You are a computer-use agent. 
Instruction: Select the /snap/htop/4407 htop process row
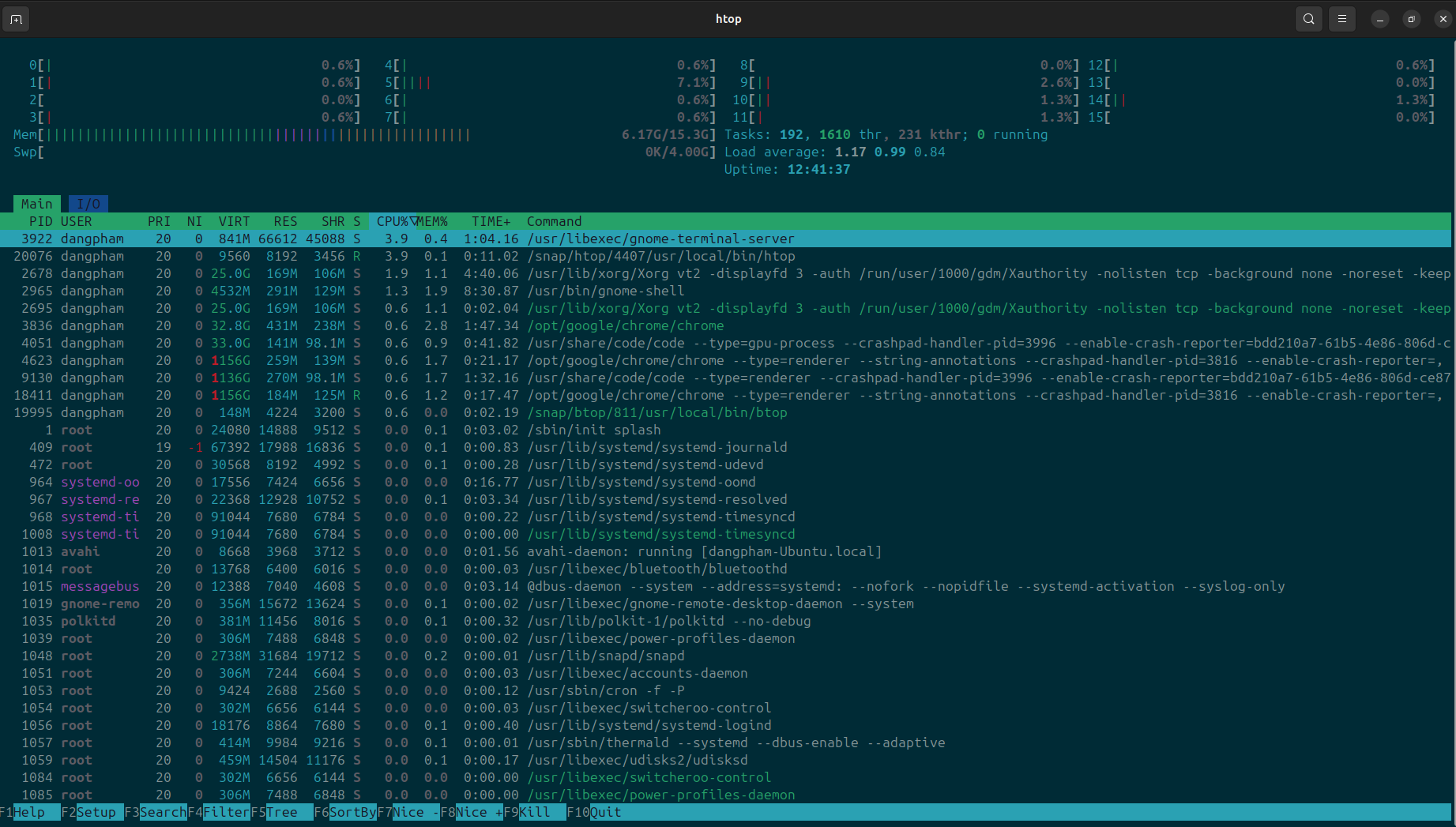pyautogui.click(x=725, y=256)
